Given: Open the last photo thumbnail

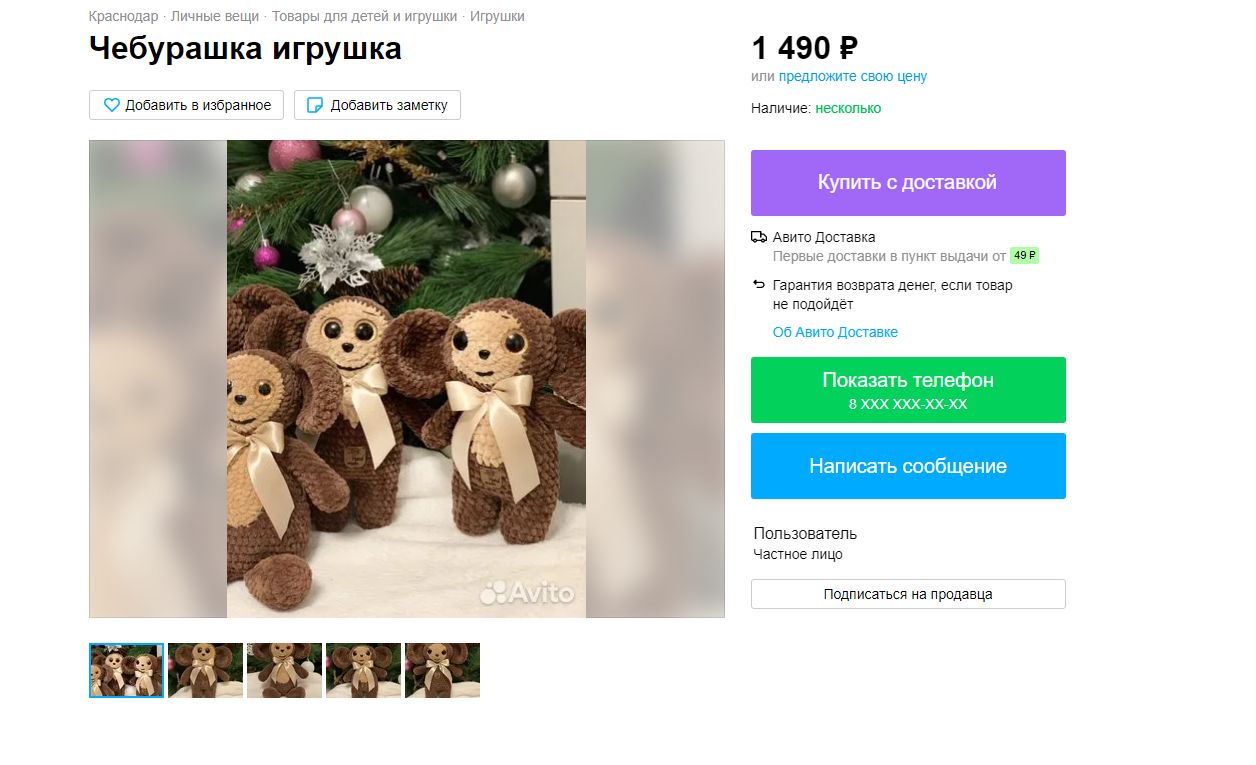Looking at the screenshot, I should (442, 670).
